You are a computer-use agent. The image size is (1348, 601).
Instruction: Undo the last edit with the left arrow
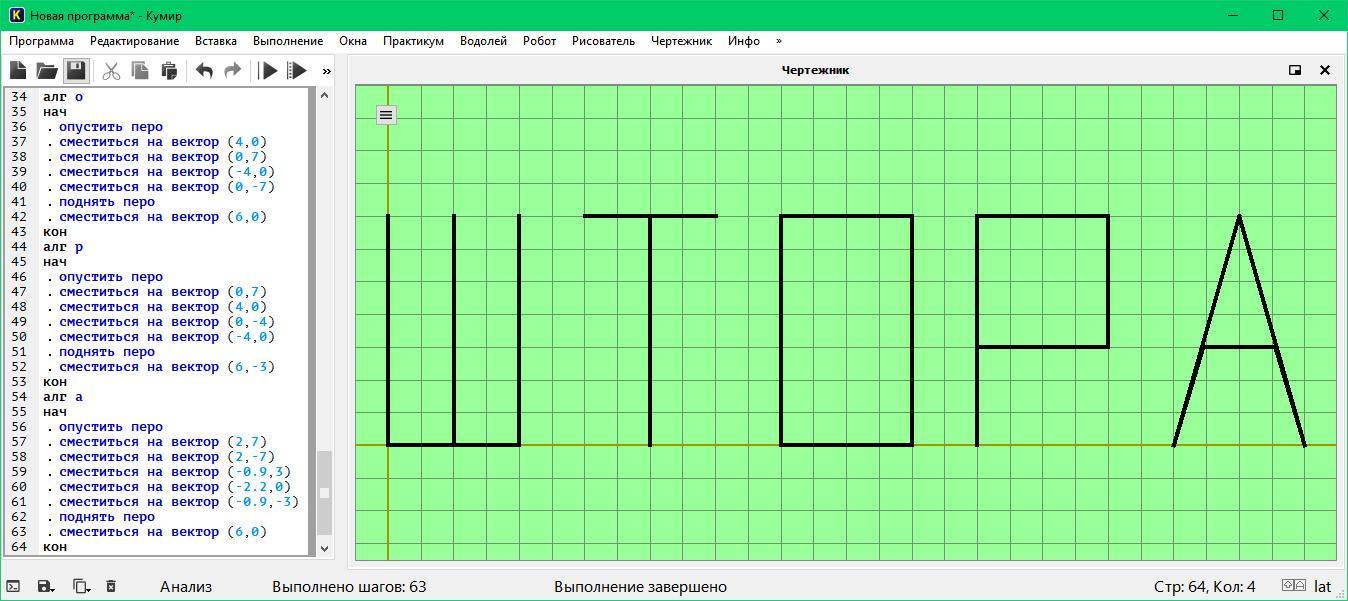(x=204, y=70)
